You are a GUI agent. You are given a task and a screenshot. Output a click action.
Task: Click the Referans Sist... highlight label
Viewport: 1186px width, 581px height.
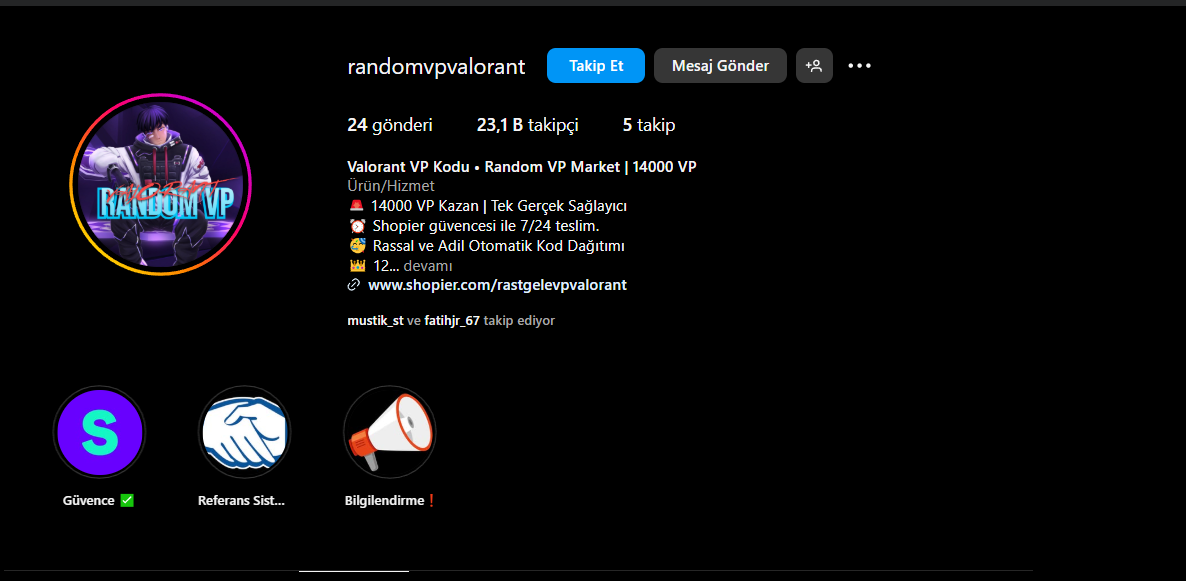241,501
